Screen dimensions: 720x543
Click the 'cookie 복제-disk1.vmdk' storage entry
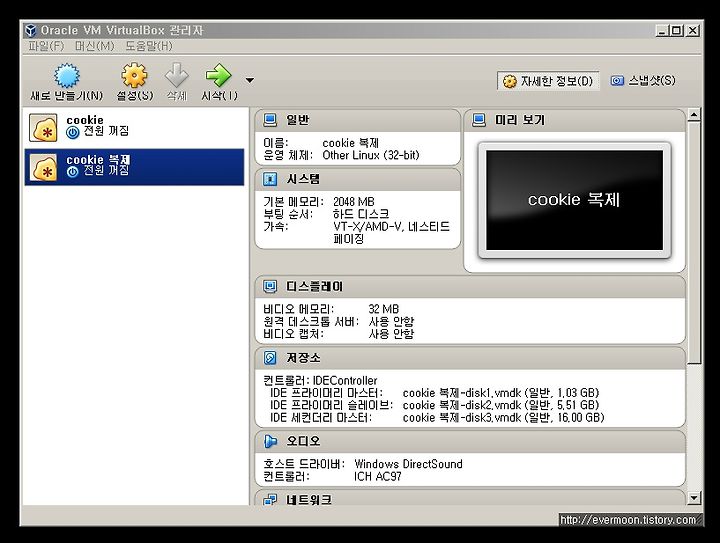tap(501, 393)
